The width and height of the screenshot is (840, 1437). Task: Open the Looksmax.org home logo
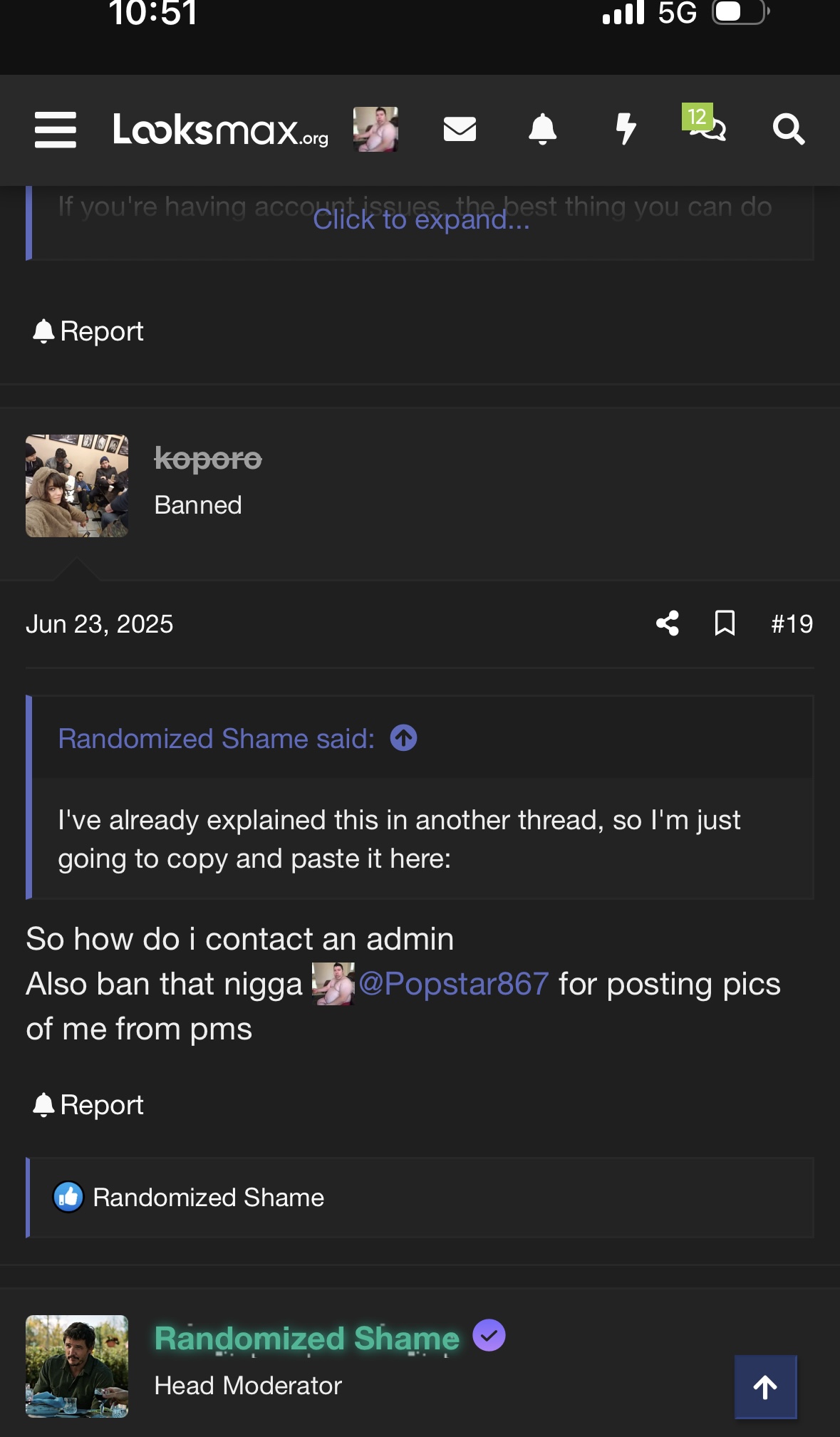pyautogui.click(x=221, y=130)
